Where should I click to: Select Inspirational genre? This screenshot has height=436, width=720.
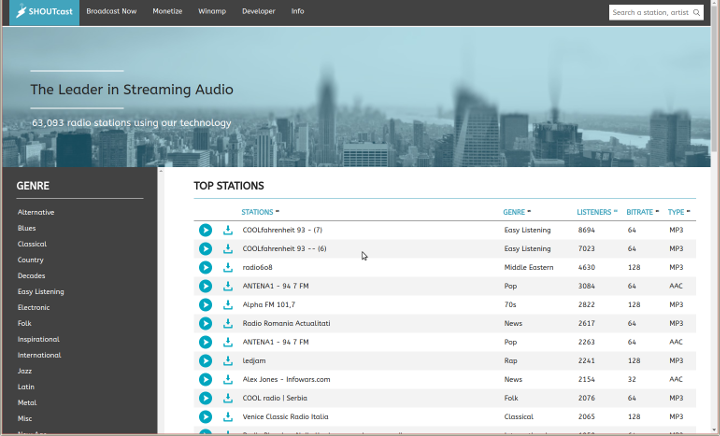coord(39,340)
